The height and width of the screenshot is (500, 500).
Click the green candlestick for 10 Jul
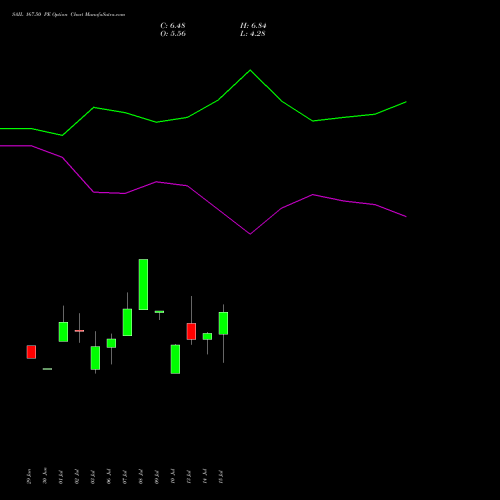coord(175,359)
